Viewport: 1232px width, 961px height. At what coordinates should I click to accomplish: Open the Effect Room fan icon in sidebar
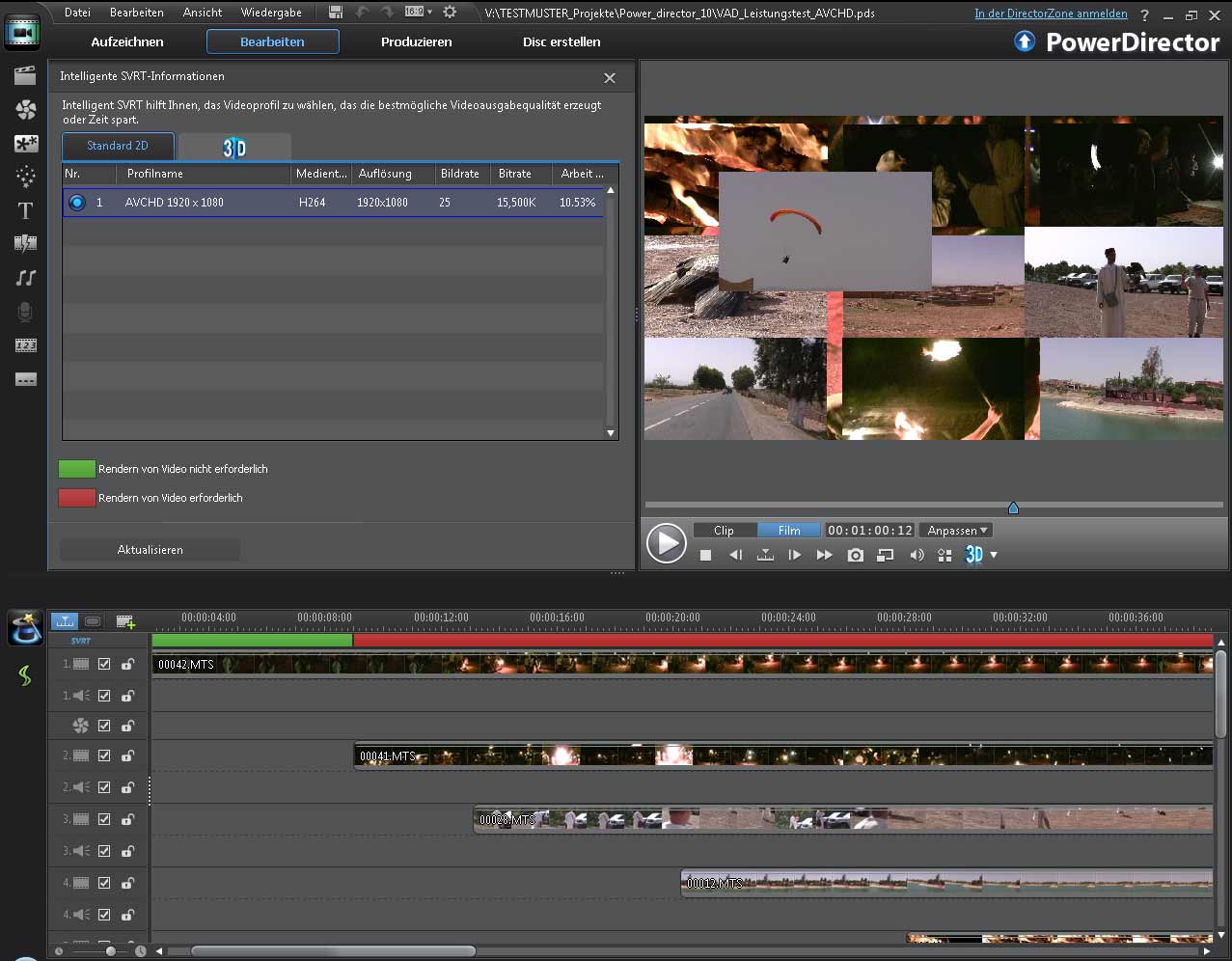[26, 110]
